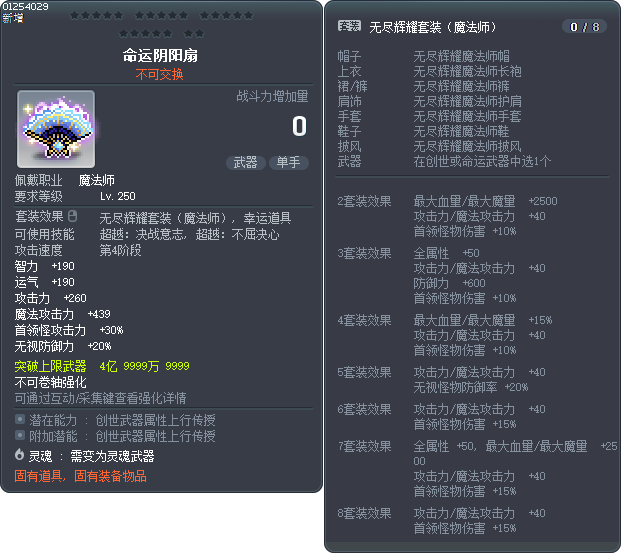Click the 战斗力增加量 value 0
This screenshot has height=555, width=622.
299,126
